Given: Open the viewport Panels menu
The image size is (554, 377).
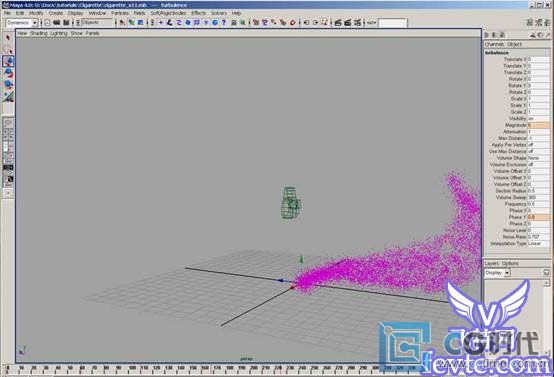Looking at the screenshot, I should click(93, 33).
